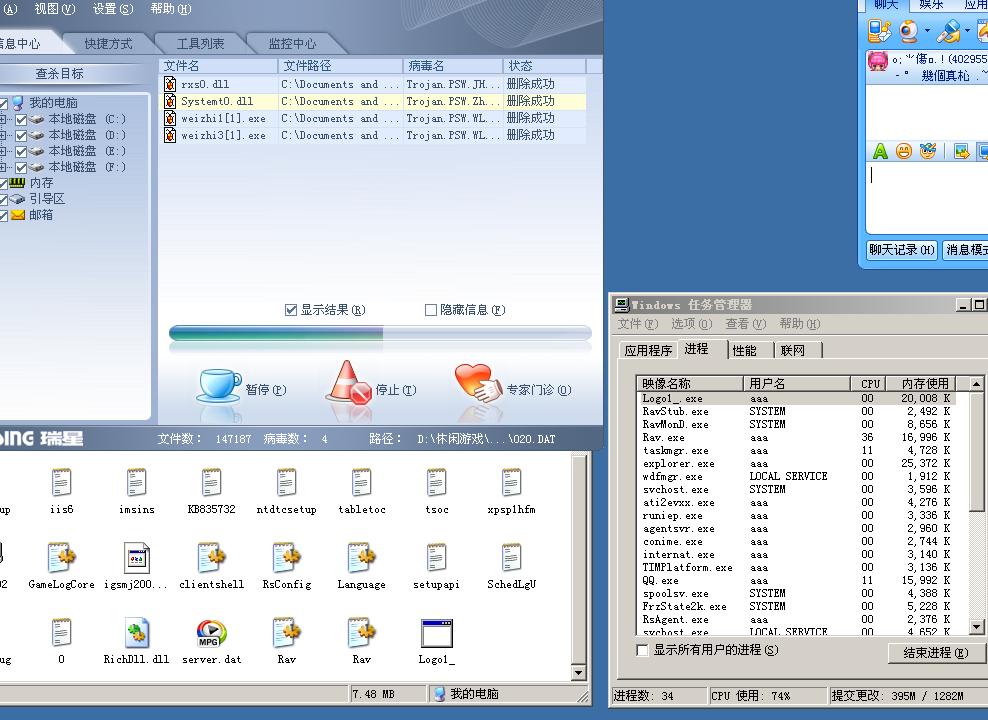
Task: Select the QQ.exe process row
Action: (796, 580)
